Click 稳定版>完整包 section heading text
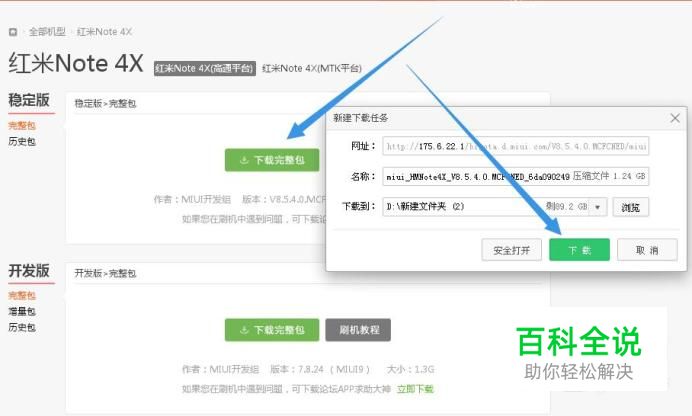The height and width of the screenshot is (416, 692). 105,104
